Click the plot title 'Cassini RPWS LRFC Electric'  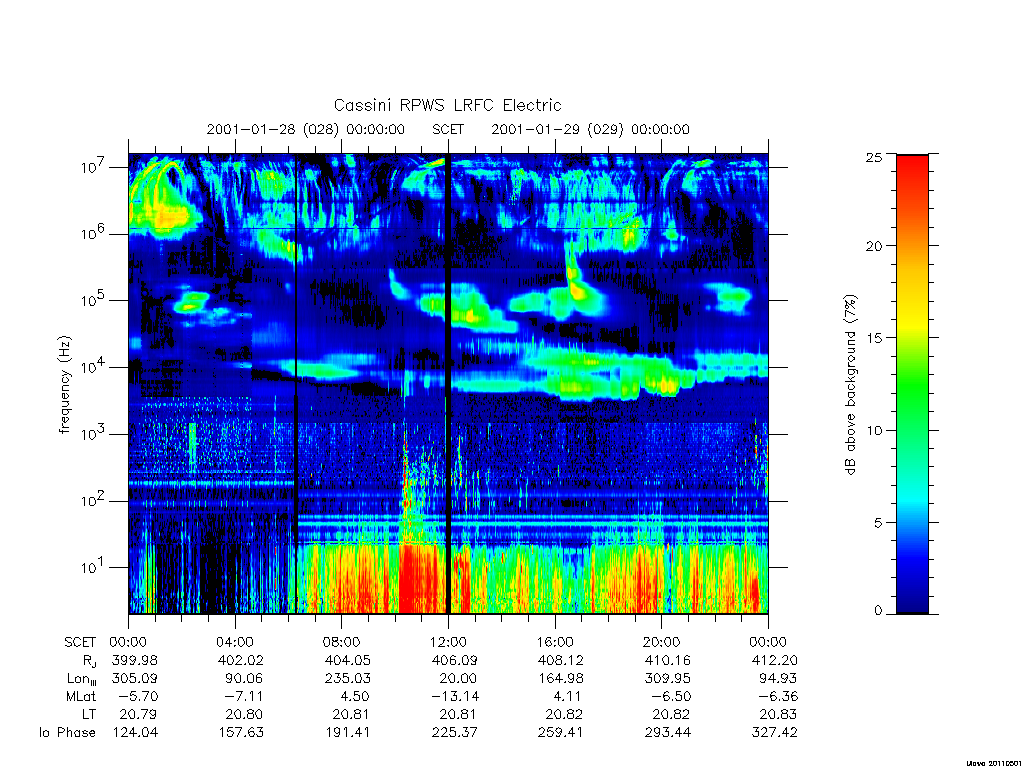(x=447, y=105)
